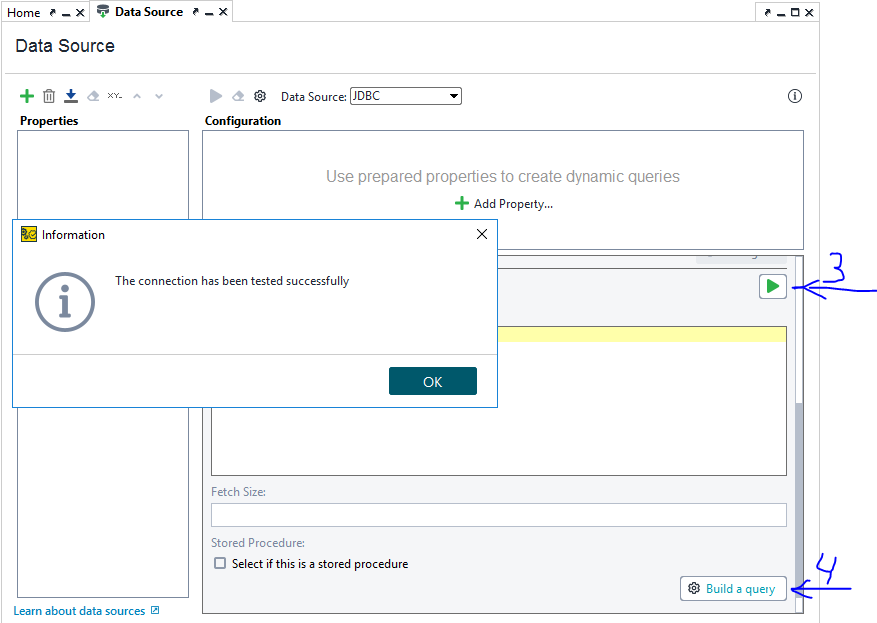The width and height of the screenshot is (877, 623).
Task: Click the move property up chevron
Action: 138,96
